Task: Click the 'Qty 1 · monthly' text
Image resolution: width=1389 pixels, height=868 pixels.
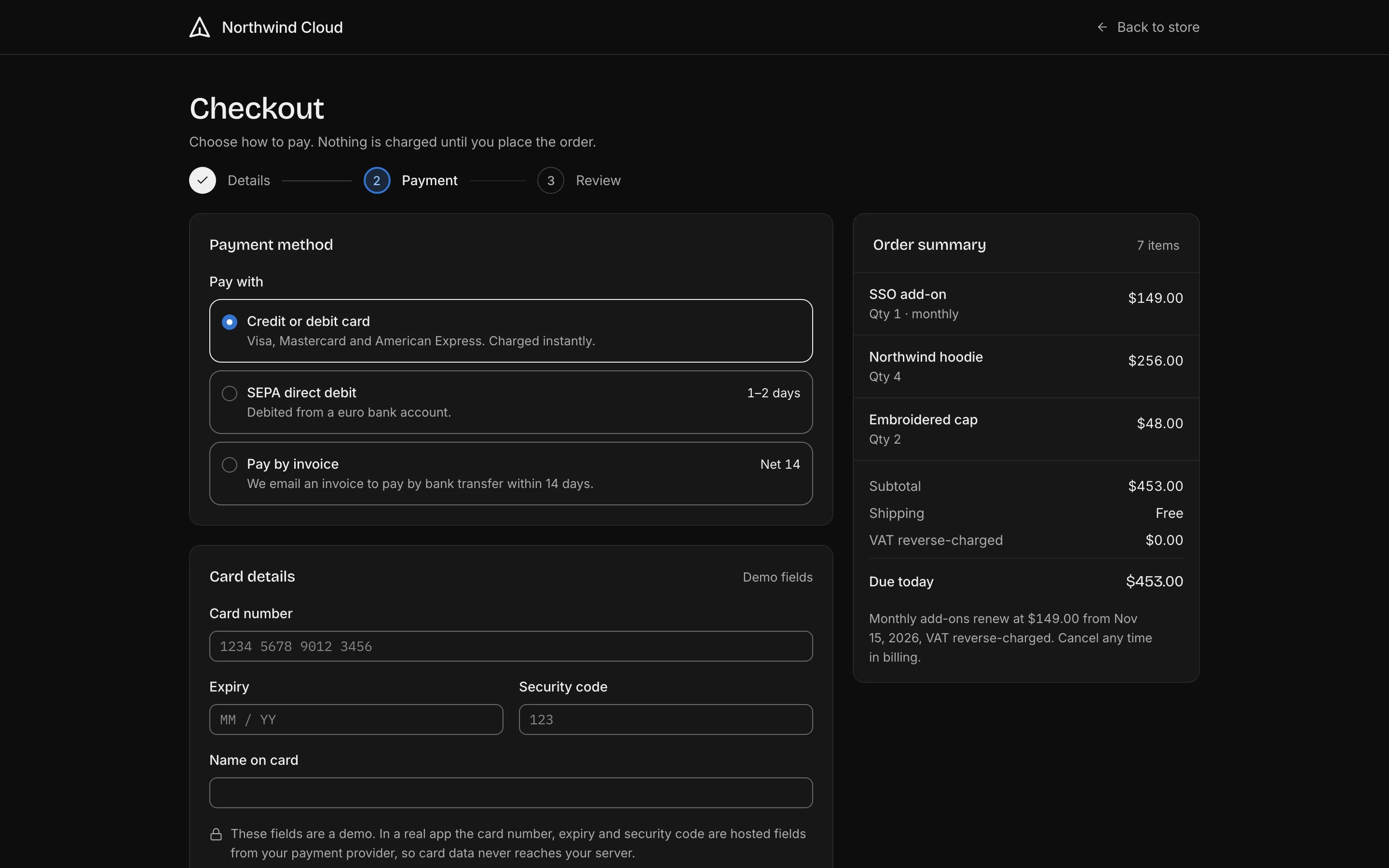Action: coord(914,314)
